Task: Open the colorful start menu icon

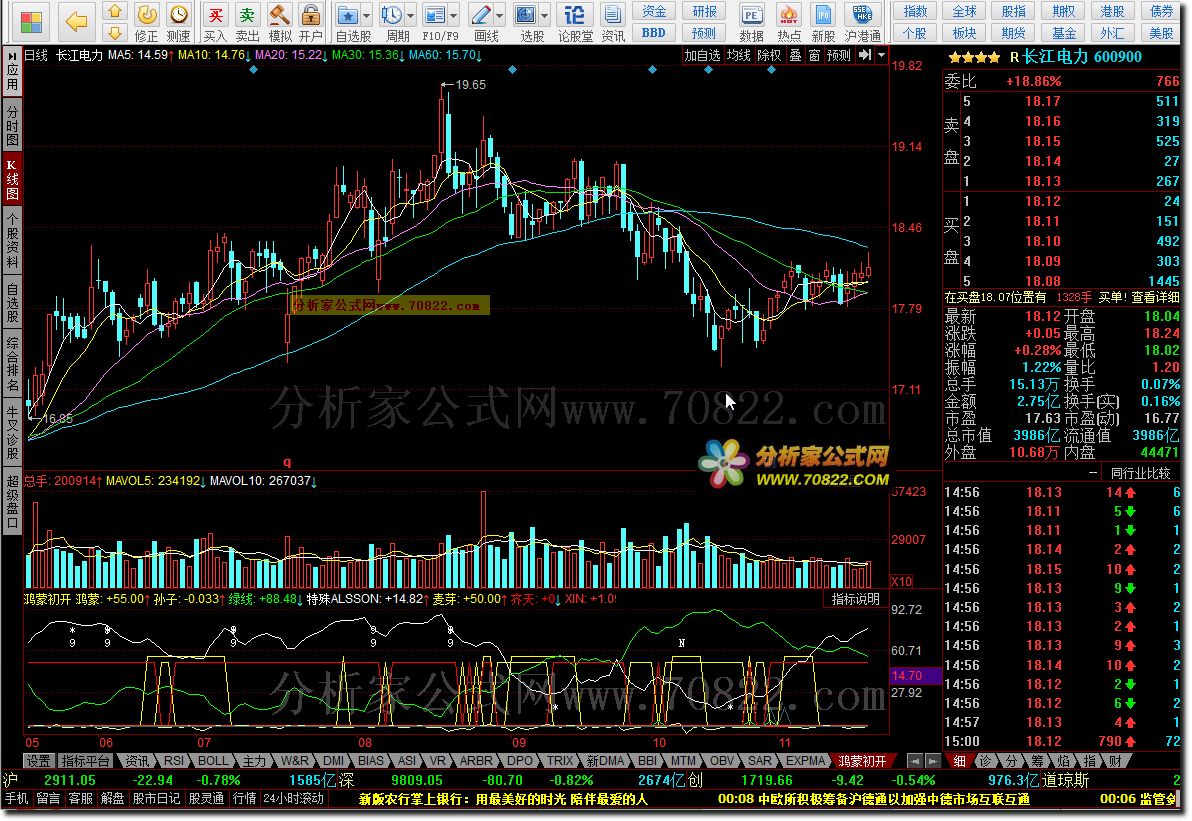Action: [31, 21]
